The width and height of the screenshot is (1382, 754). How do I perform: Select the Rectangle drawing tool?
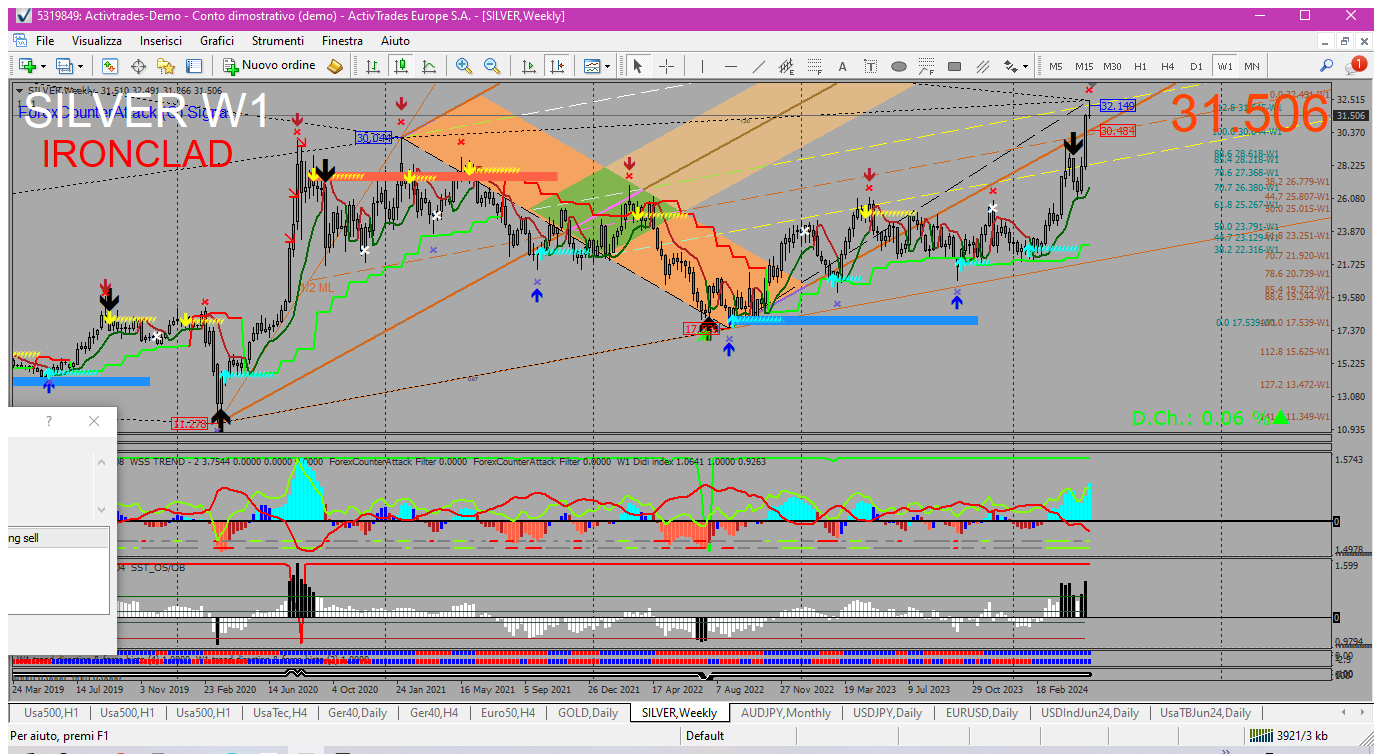click(x=954, y=66)
